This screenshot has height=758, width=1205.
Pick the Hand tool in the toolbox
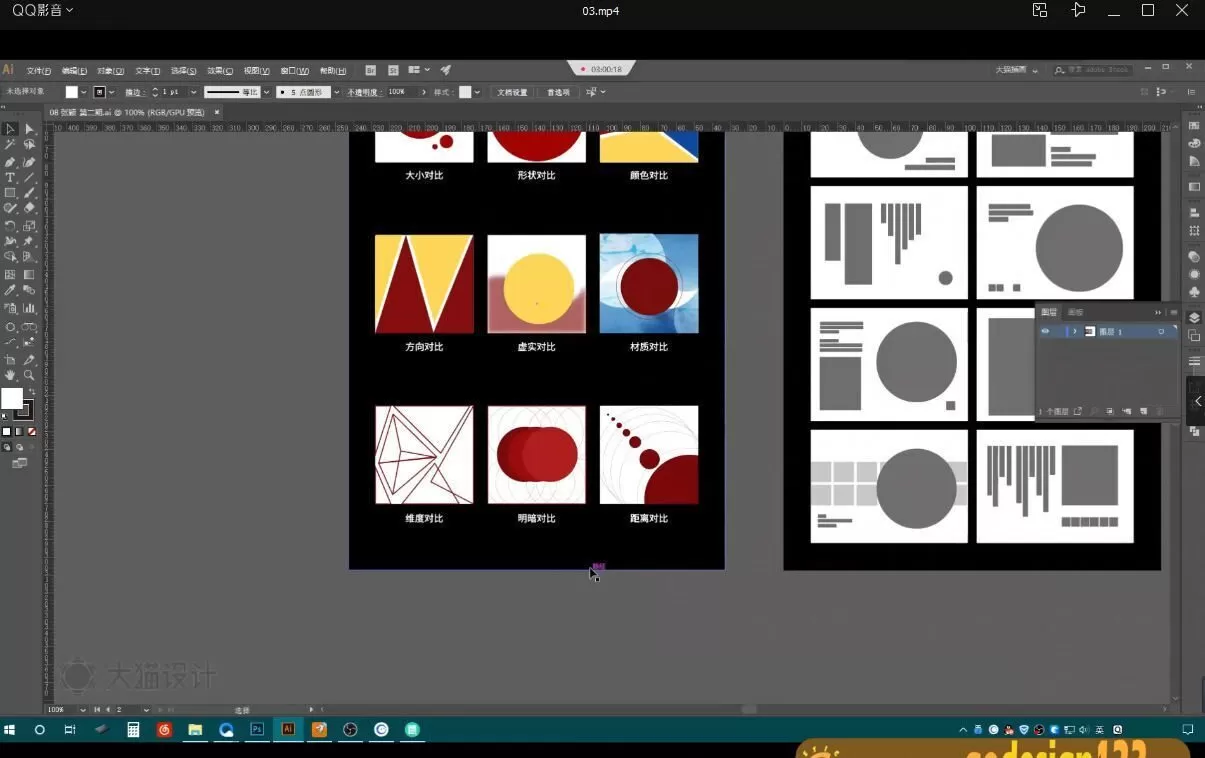[x=10, y=375]
